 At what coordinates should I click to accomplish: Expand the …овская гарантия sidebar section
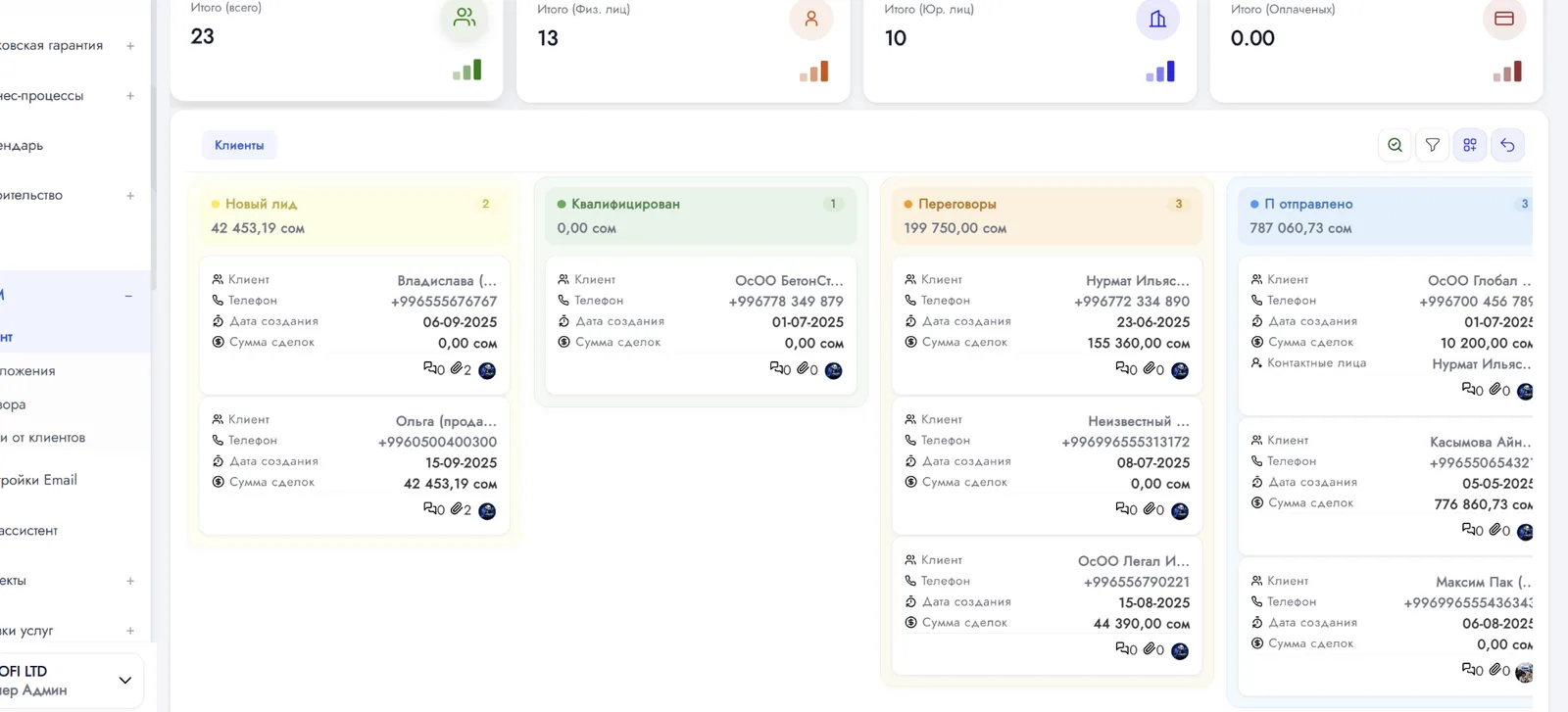point(130,46)
